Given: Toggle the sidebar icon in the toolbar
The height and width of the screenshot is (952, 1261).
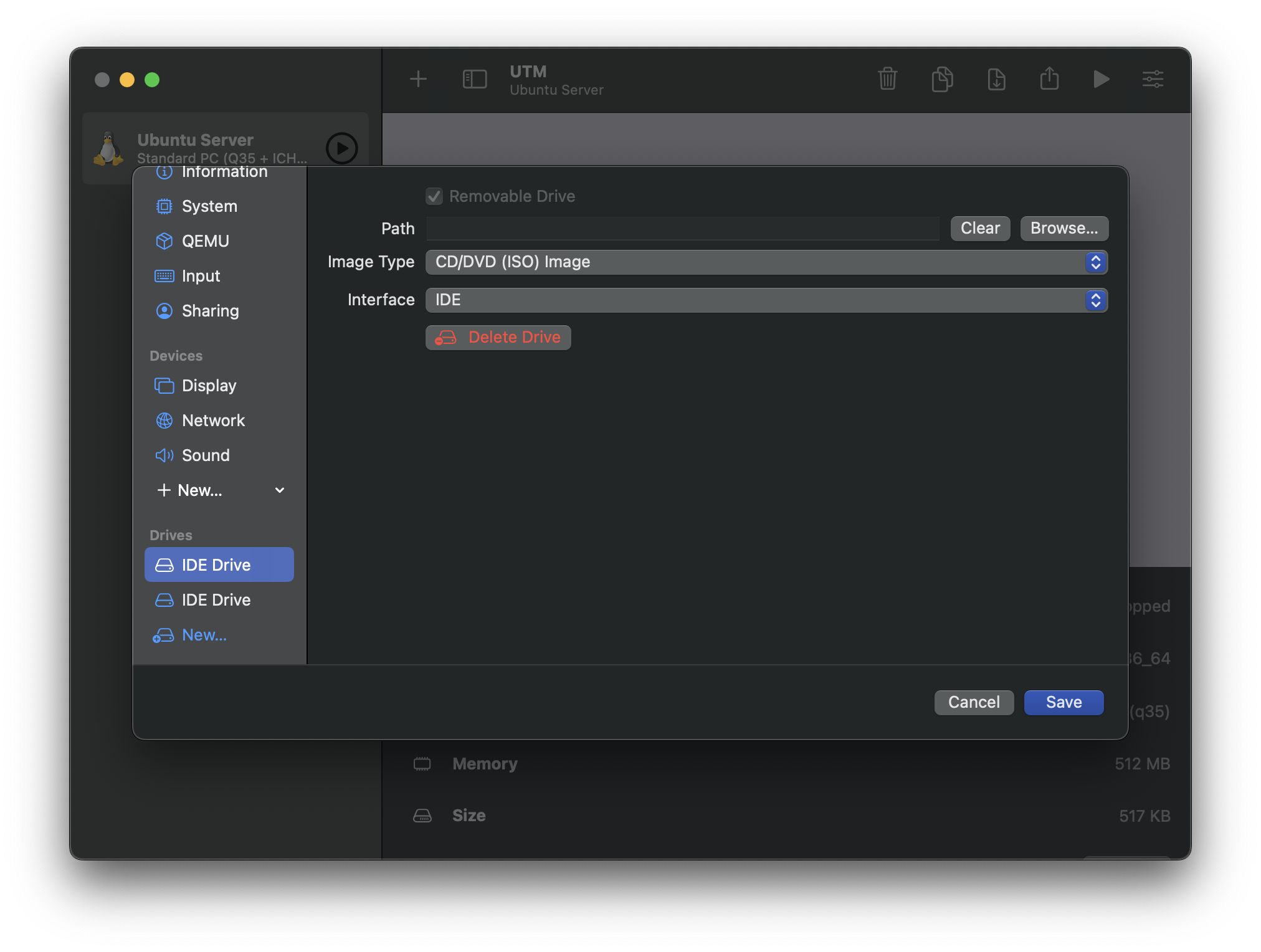Looking at the screenshot, I should click(x=474, y=79).
